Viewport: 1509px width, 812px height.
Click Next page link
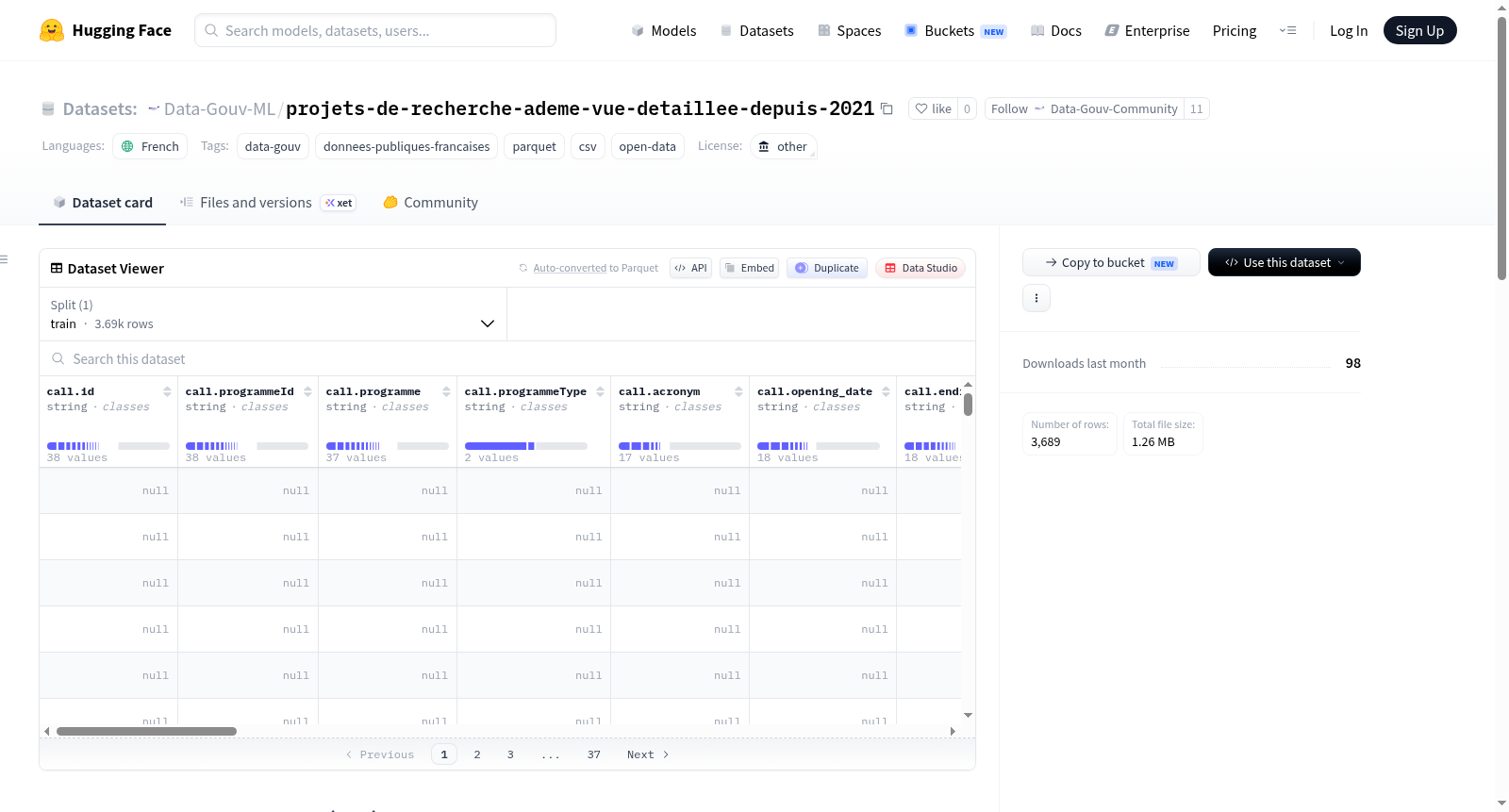[648, 754]
